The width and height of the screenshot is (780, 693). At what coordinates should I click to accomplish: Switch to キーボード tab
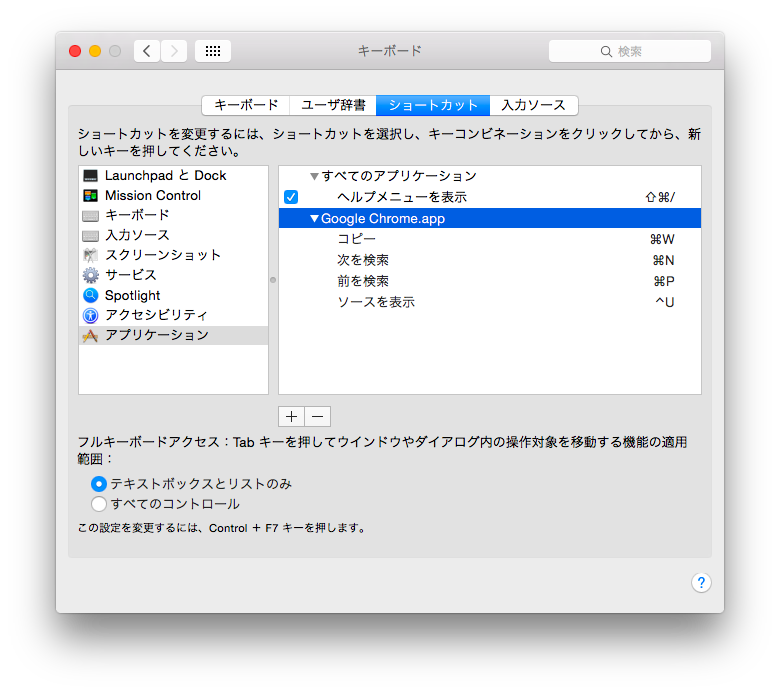[246, 105]
